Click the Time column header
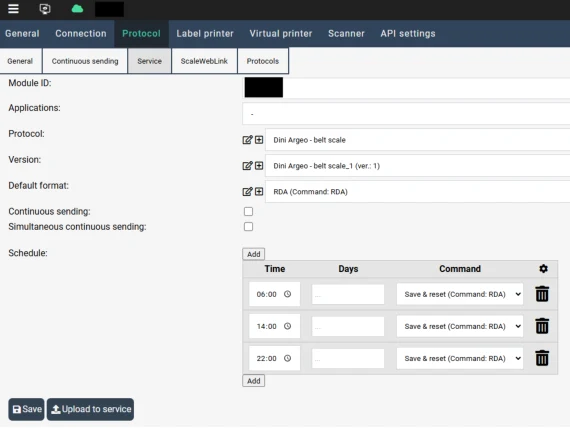 click(x=275, y=269)
